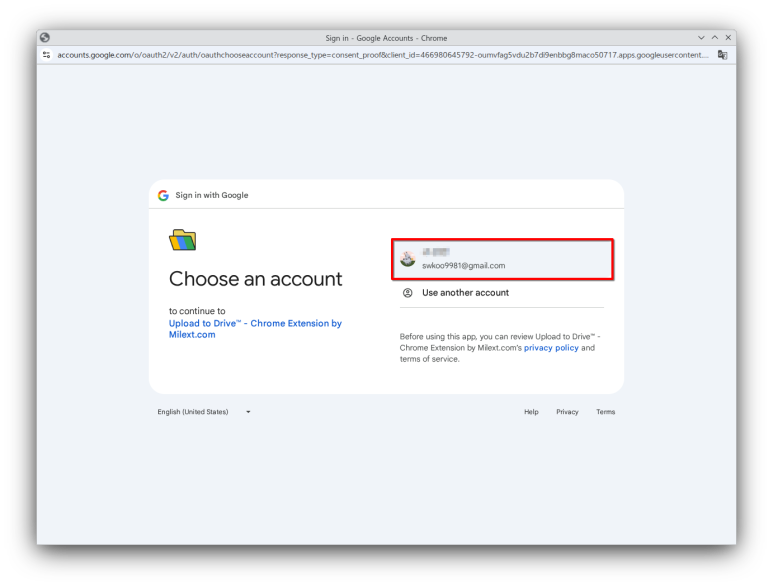The image size is (773, 588).
Task: Click the account avatar picture
Action: [408, 259]
